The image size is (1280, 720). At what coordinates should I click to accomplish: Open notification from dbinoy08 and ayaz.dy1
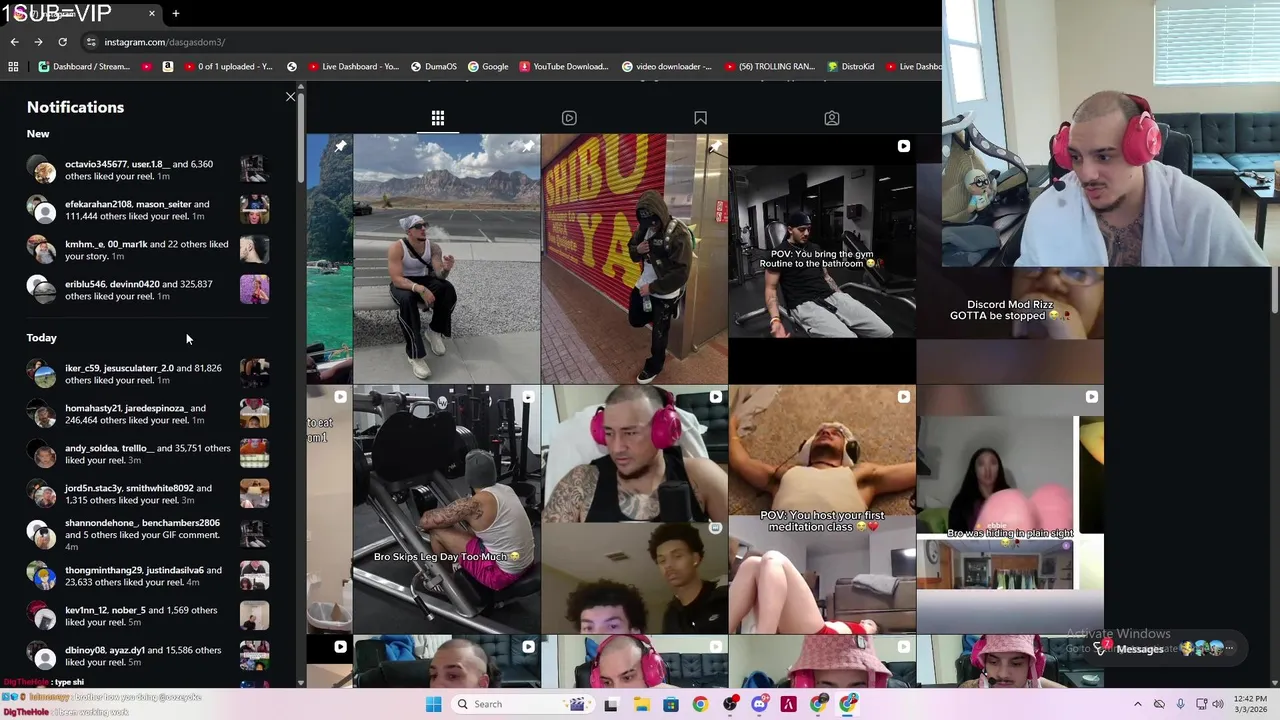tap(148, 656)
